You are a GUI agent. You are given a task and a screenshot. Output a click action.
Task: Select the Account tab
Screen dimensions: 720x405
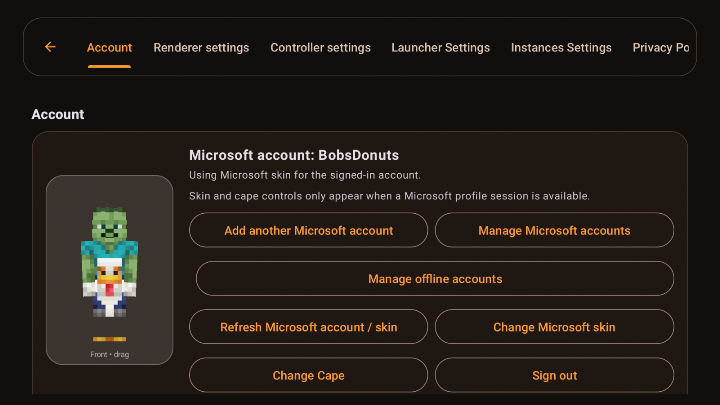(109, 48)
